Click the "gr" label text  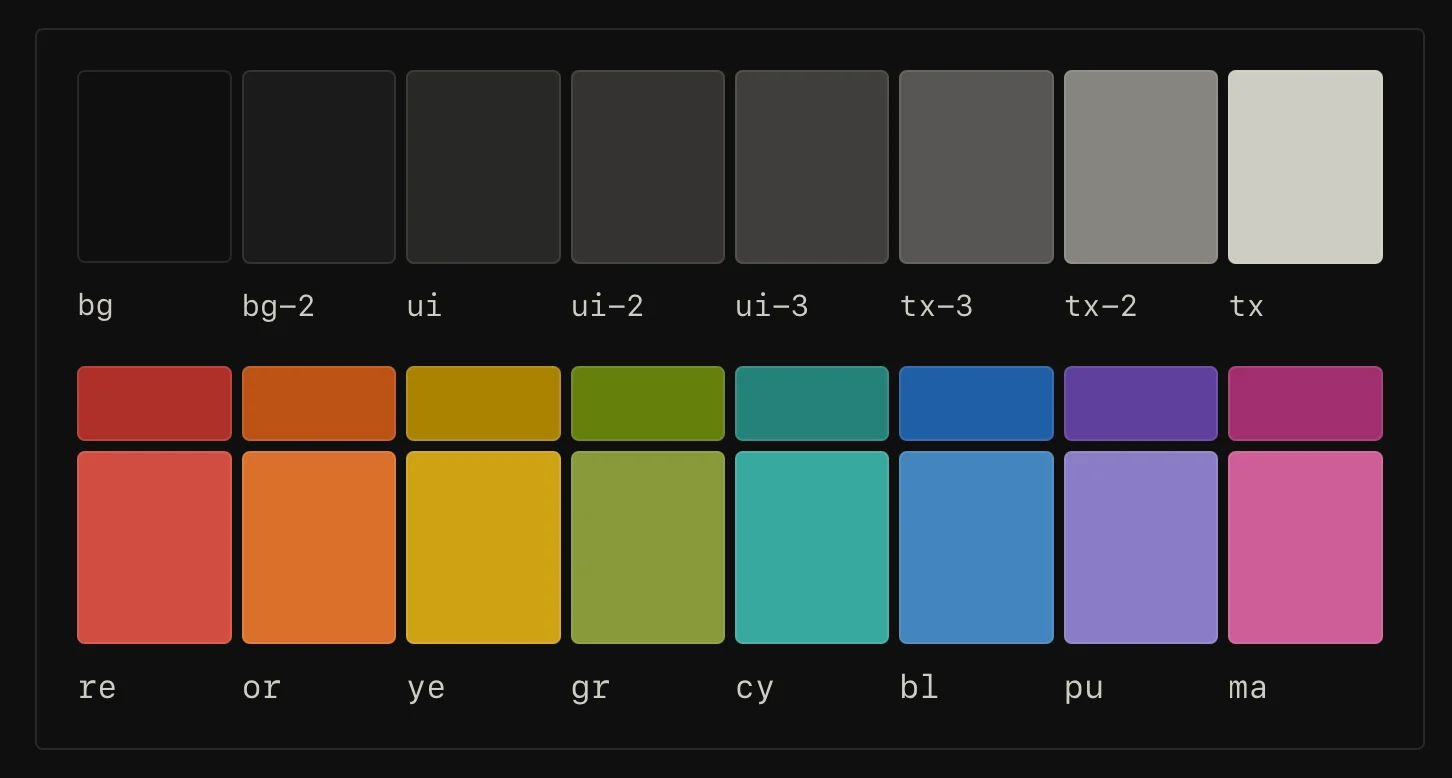[590, 689]
